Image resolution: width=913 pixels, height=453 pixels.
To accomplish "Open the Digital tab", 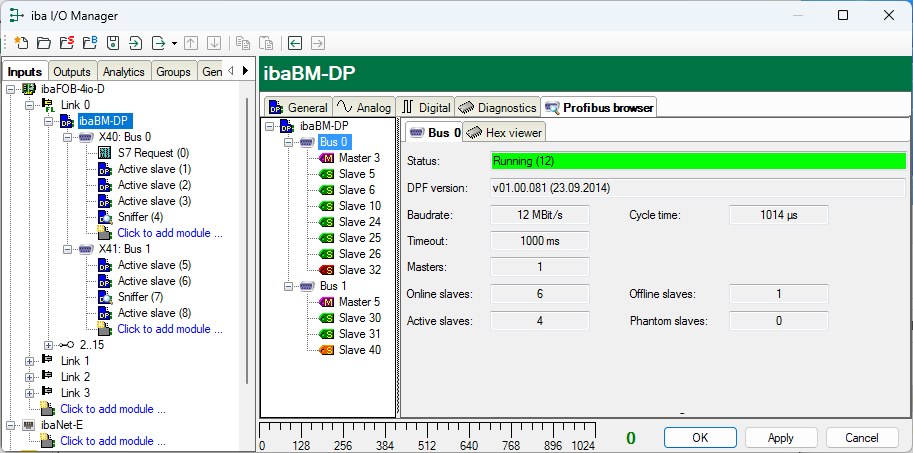I will [426, 107].
